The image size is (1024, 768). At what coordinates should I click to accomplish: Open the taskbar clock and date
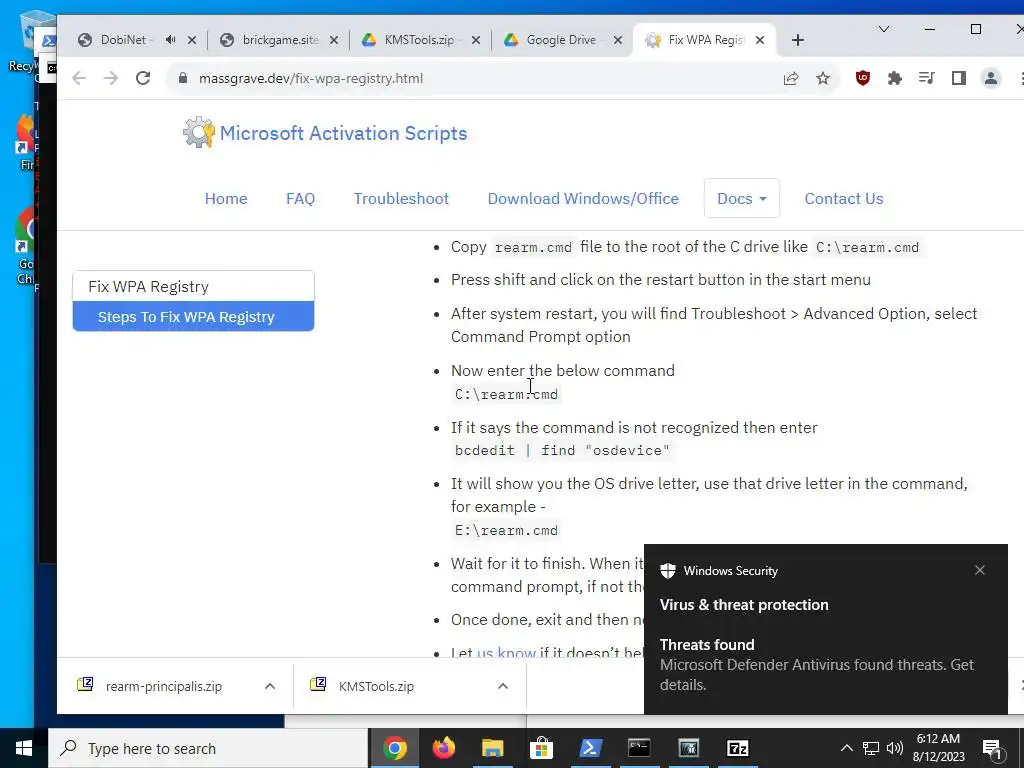938,748
